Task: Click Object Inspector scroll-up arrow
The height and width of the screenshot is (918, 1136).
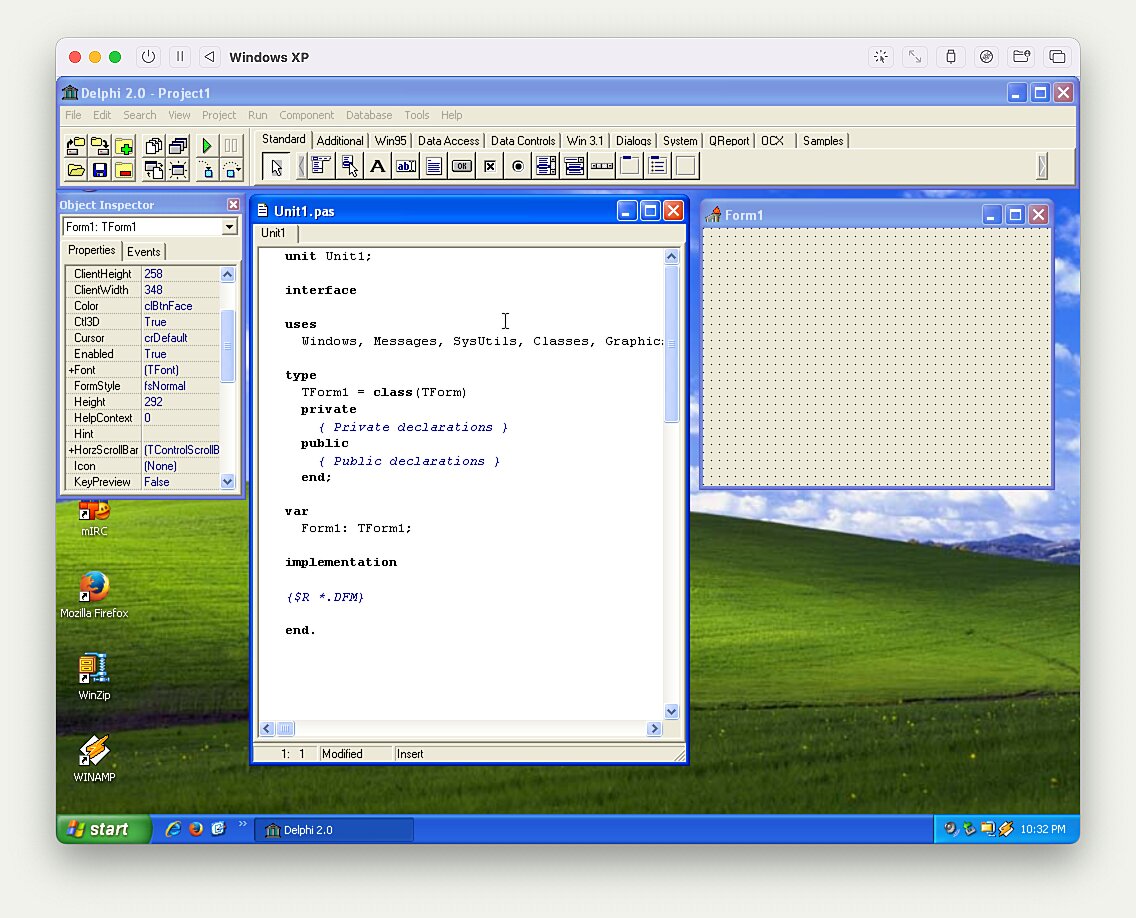Action: point(227,274)
